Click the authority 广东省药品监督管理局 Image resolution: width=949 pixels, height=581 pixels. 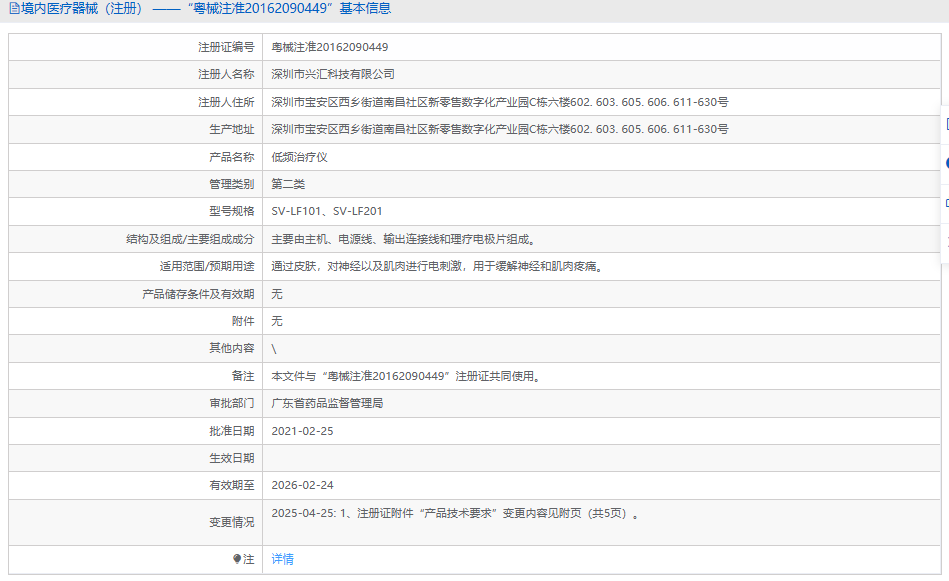327,404
